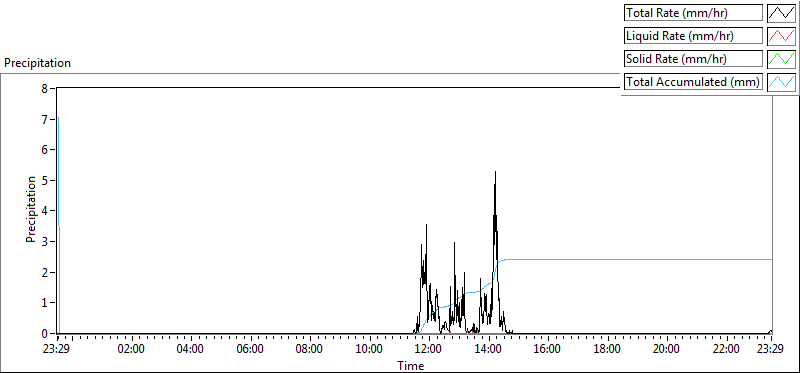Click the 08:00 time axis label

(310, 350)
